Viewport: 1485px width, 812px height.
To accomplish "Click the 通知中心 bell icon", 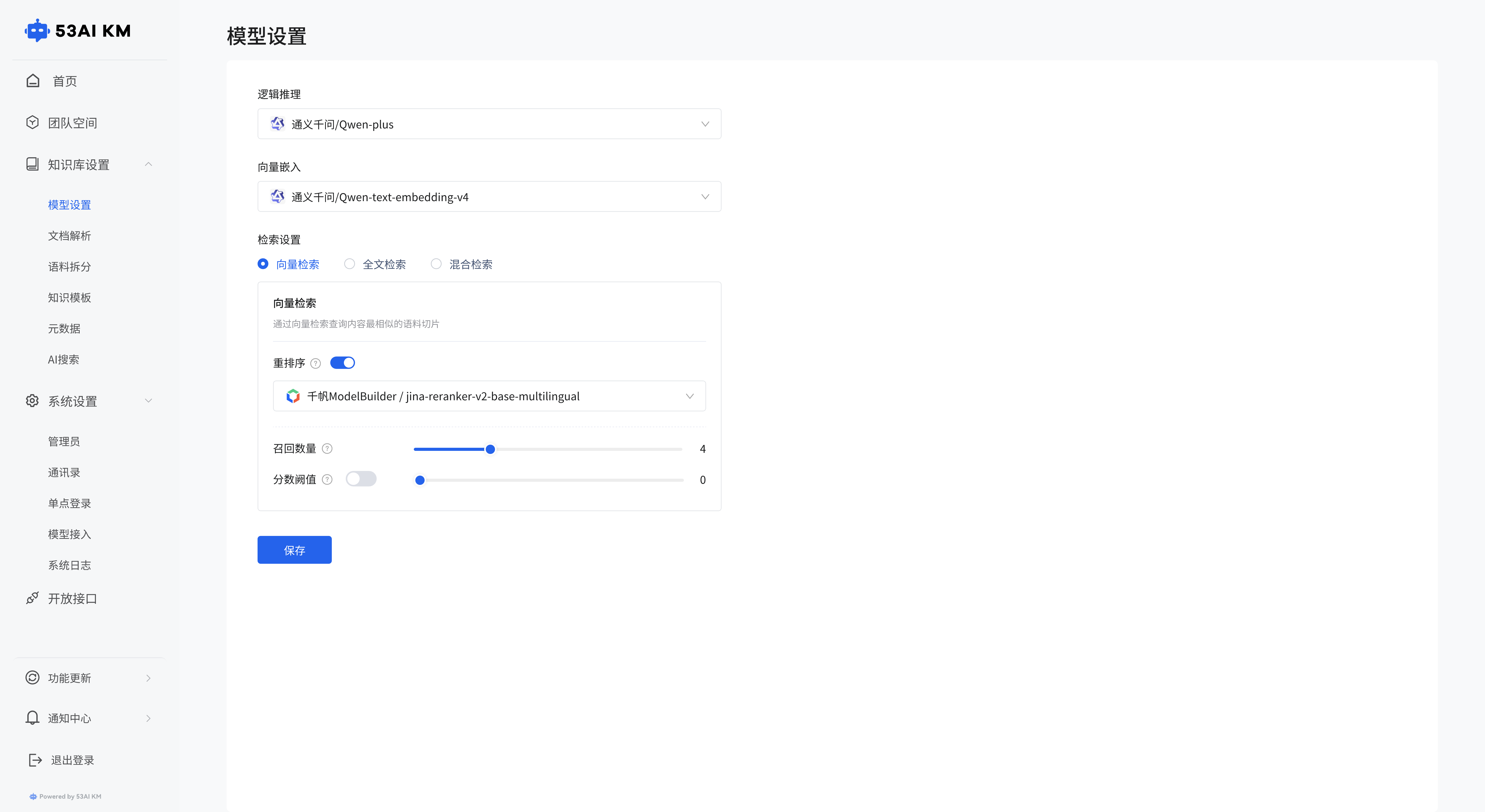I will [33, 717].
